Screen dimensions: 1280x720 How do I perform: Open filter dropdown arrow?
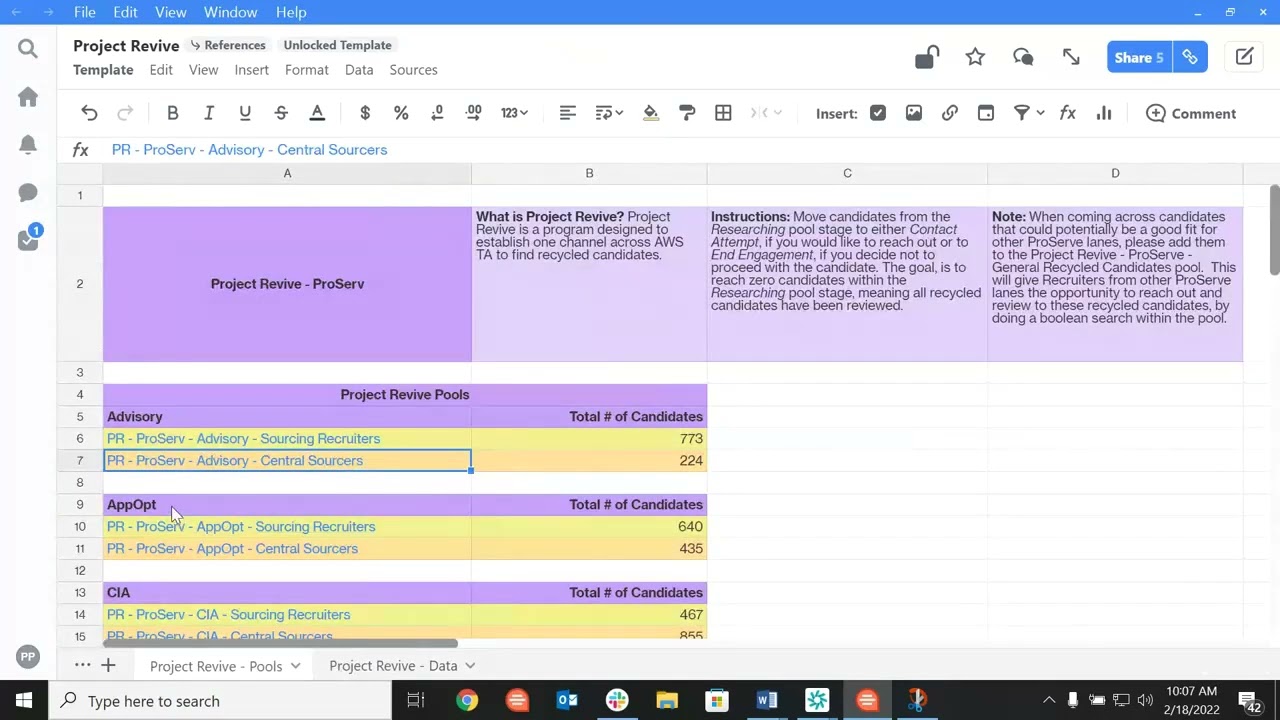(x=1040, y=113)
